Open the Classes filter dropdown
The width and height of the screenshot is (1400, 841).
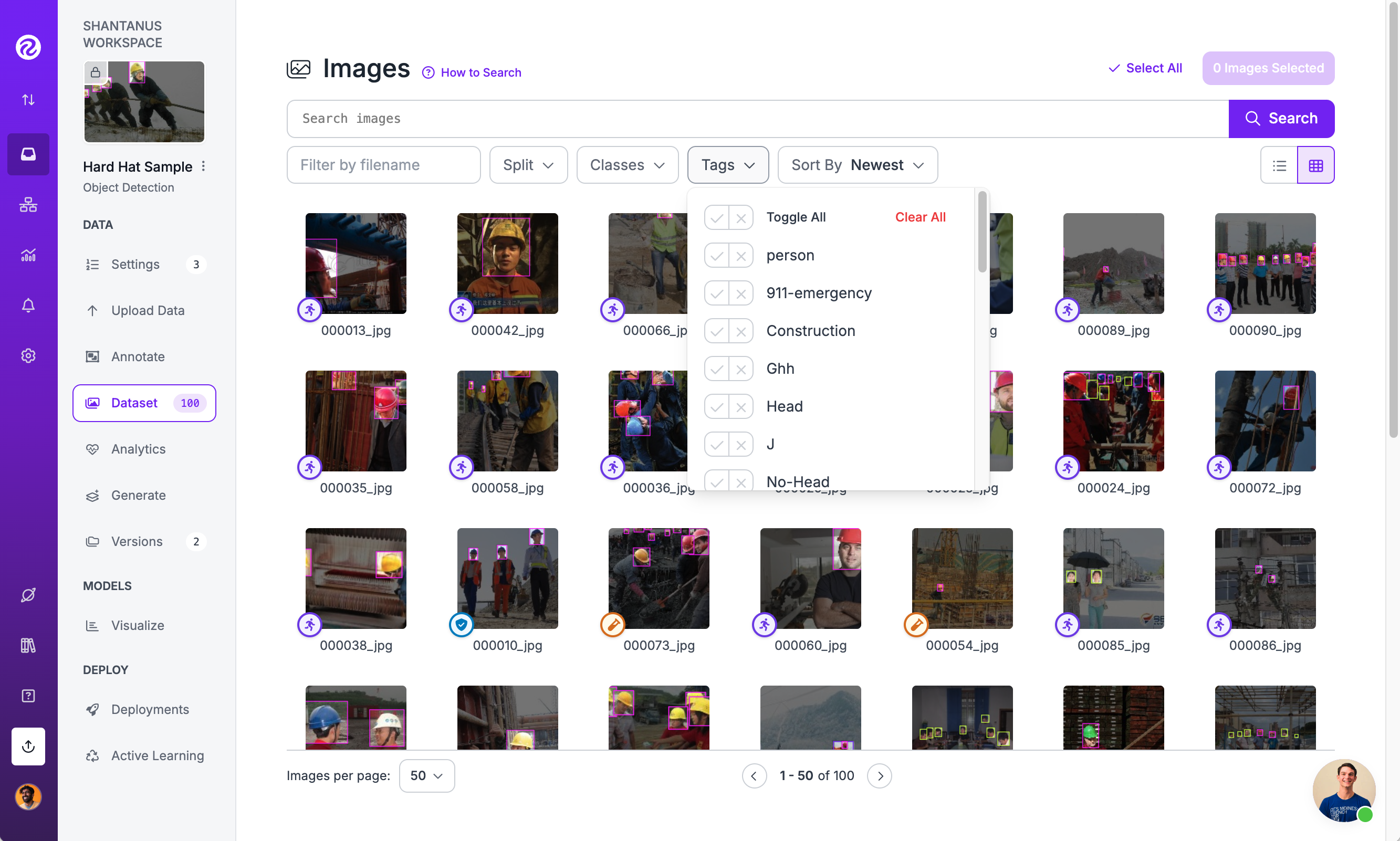pyautogui.click(x=627, y=165)
